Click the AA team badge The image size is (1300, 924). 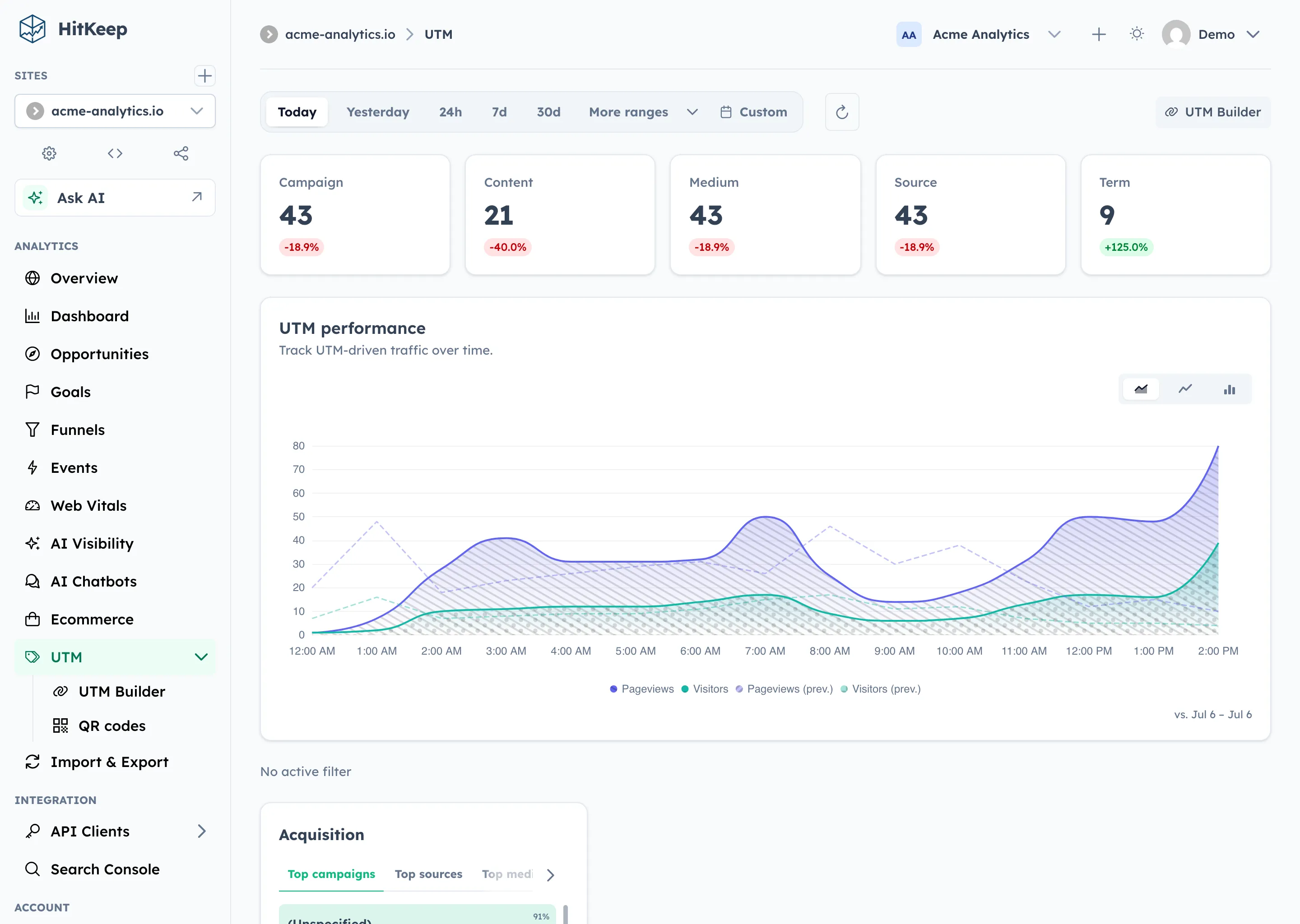(908, 34)
